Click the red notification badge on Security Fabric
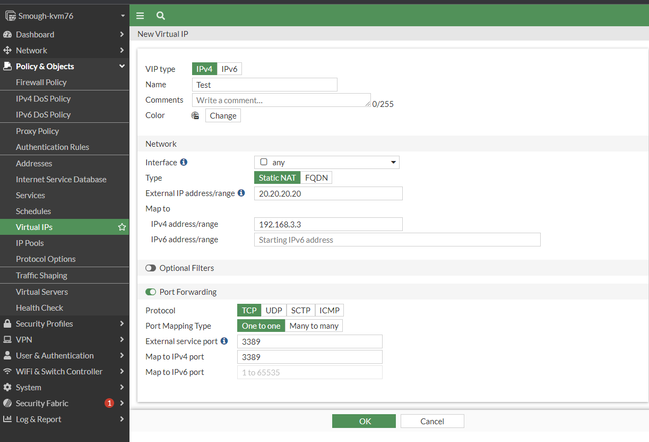 [x=109, y=403]
